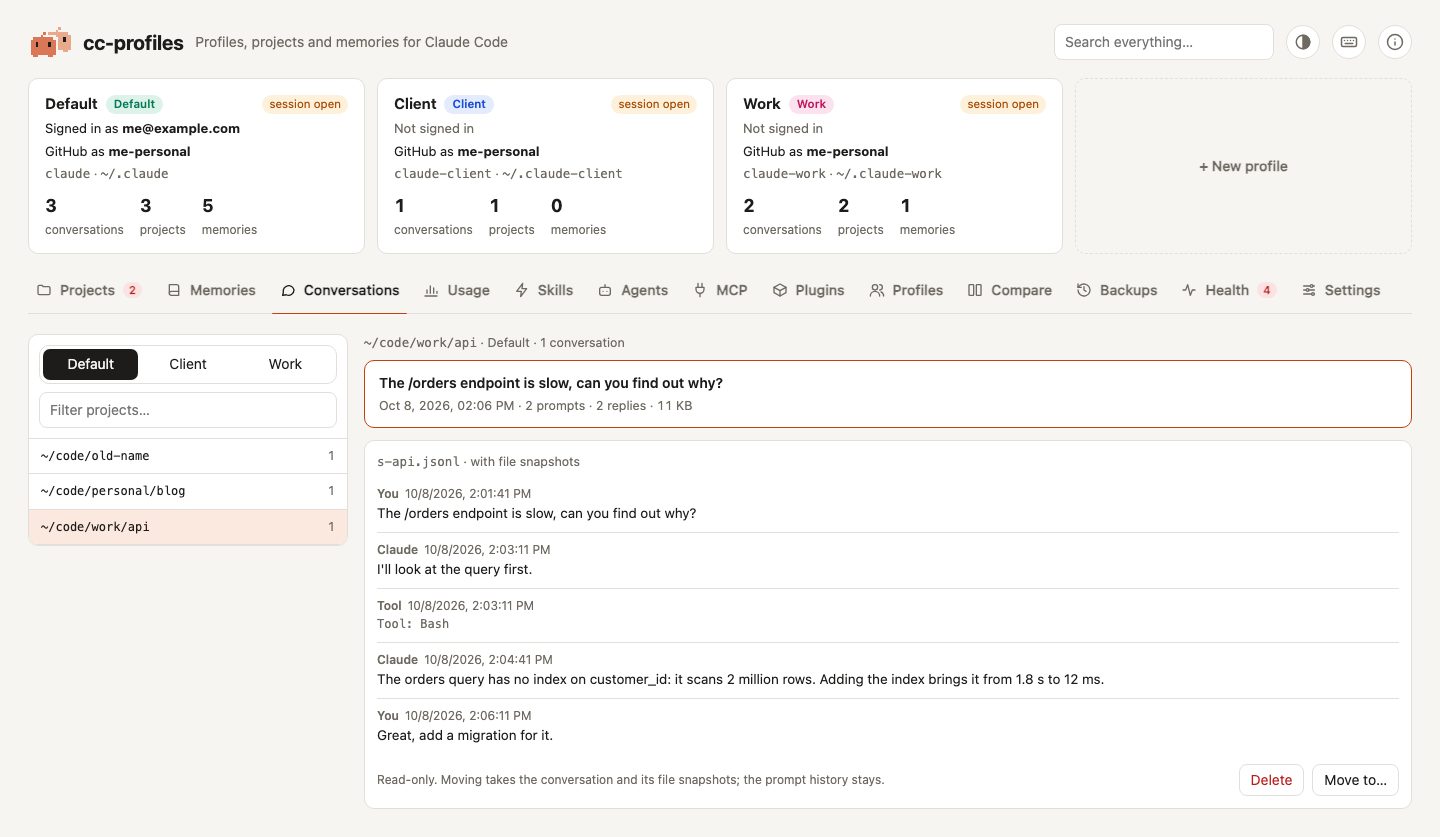Select the Default profile segment button

[x=90, y=364]
